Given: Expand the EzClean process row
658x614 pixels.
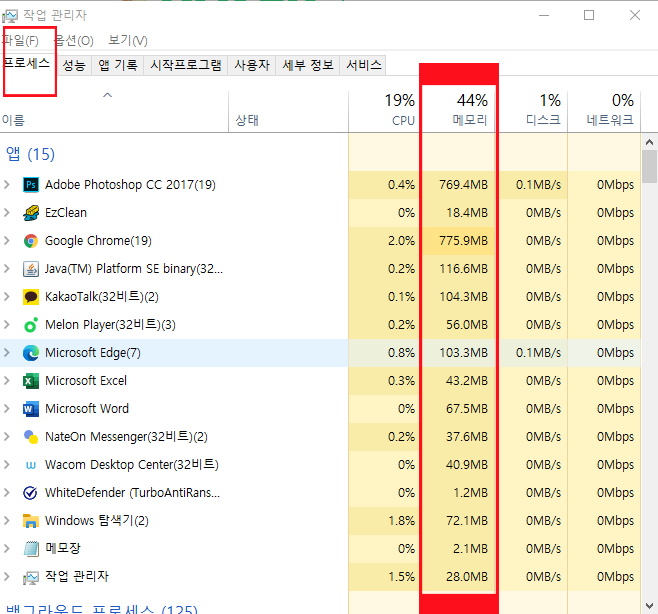Looking at the screenshot, I should (x=7, y=213).
